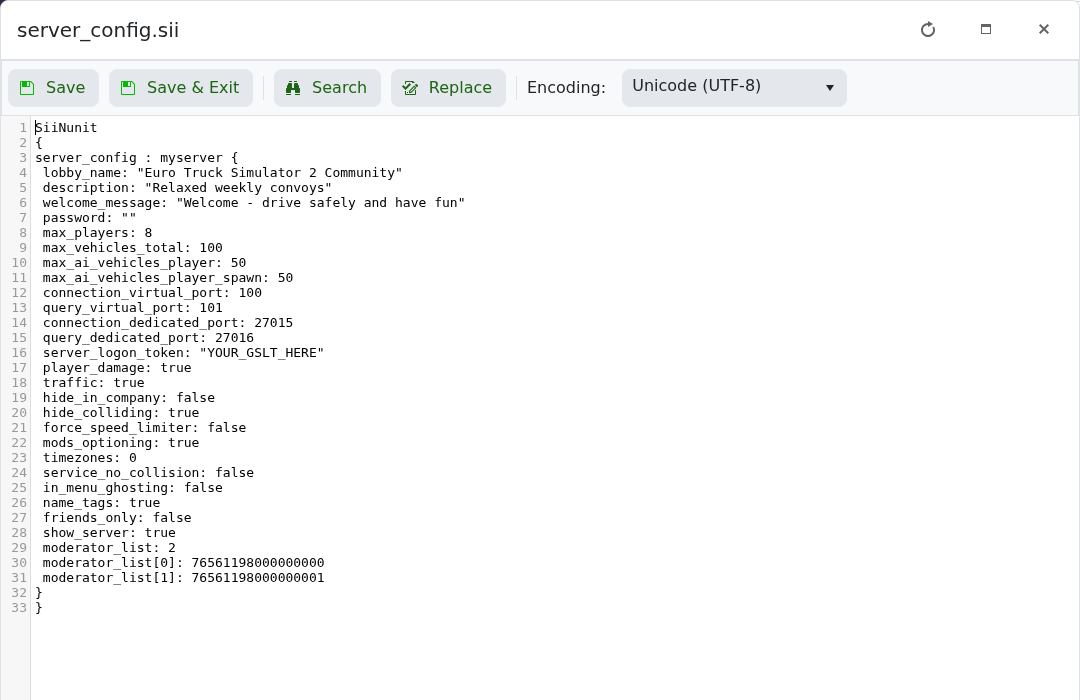
Task: Open the Search tool
Action: pyautogui.click(x=327, y=88)
